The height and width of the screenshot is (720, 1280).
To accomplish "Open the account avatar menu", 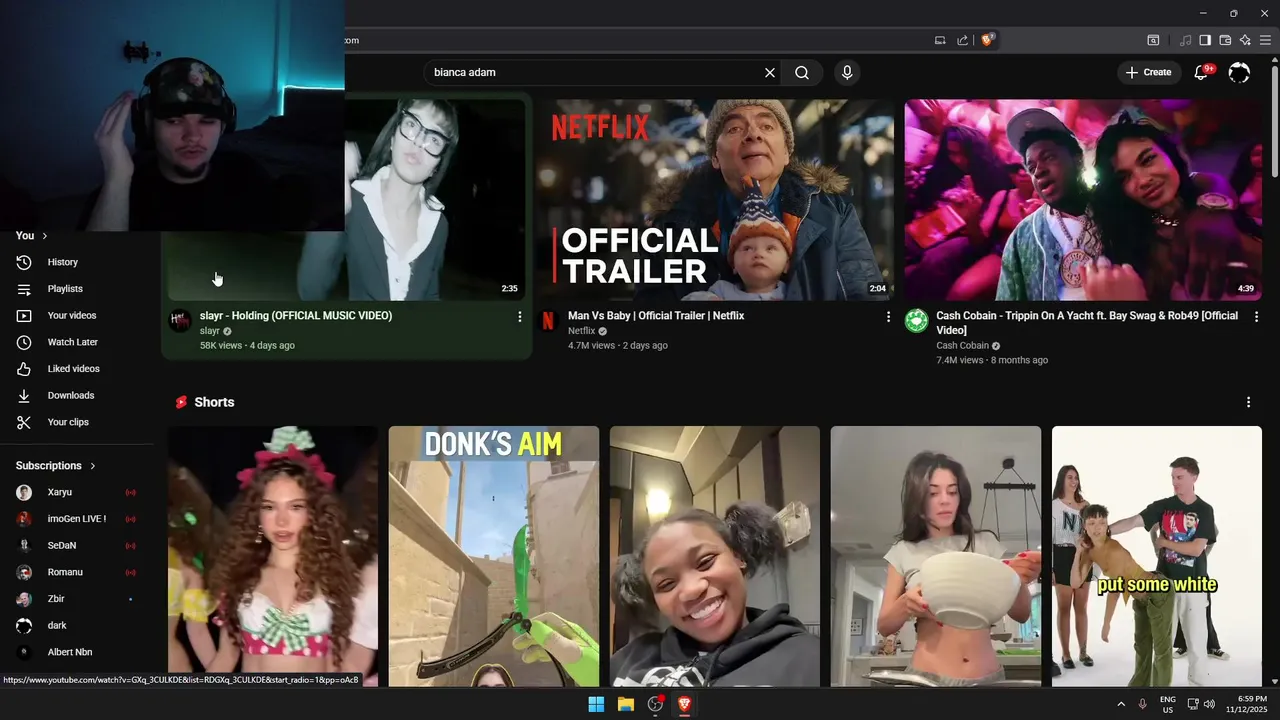I will pyautogui.click(x=1239, y=72).
